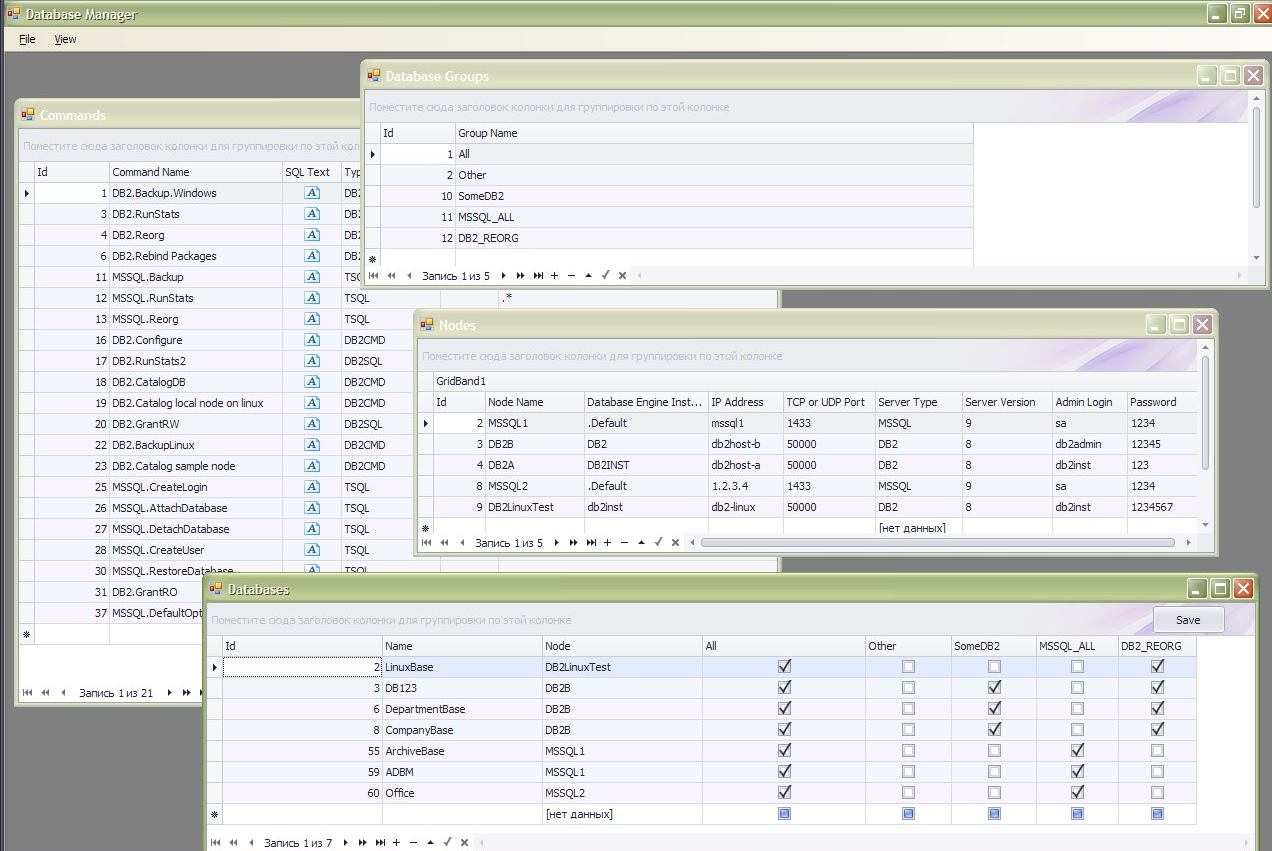This screenshot has height=851, width=1272.
Task: Select DB2LinuxTest node name cell
Action: tap(535, 507)
